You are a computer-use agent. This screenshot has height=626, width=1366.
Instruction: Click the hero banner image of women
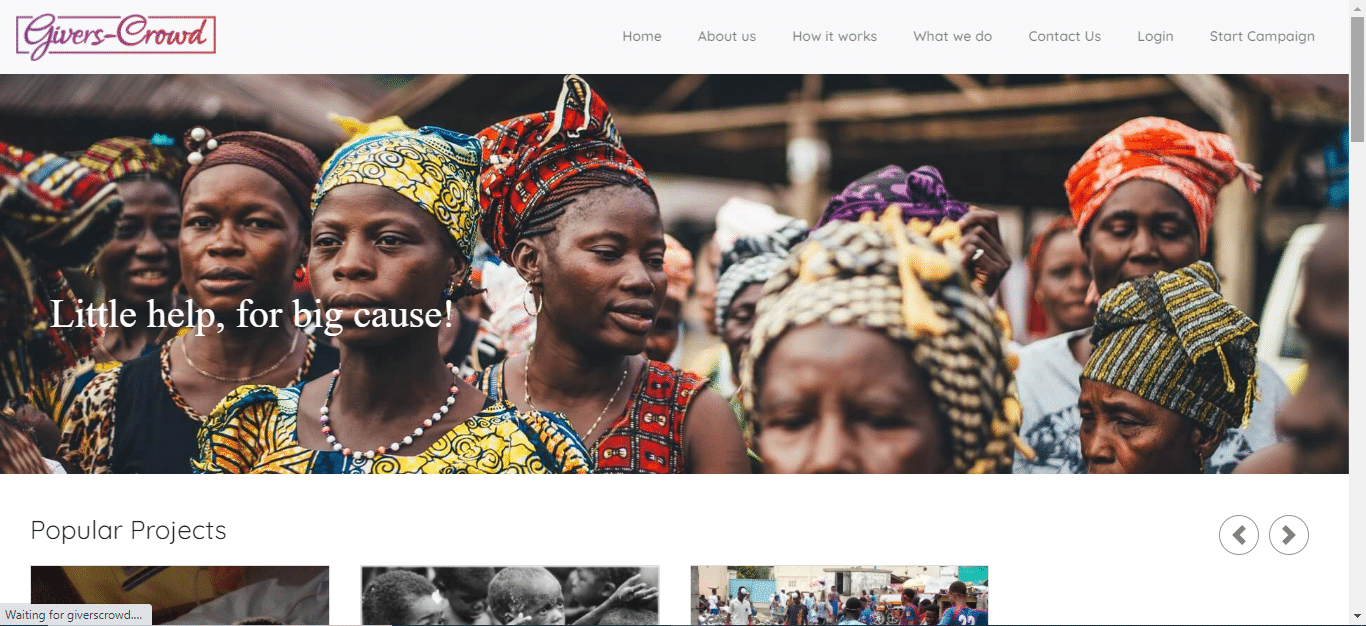(x=674, y=274)
